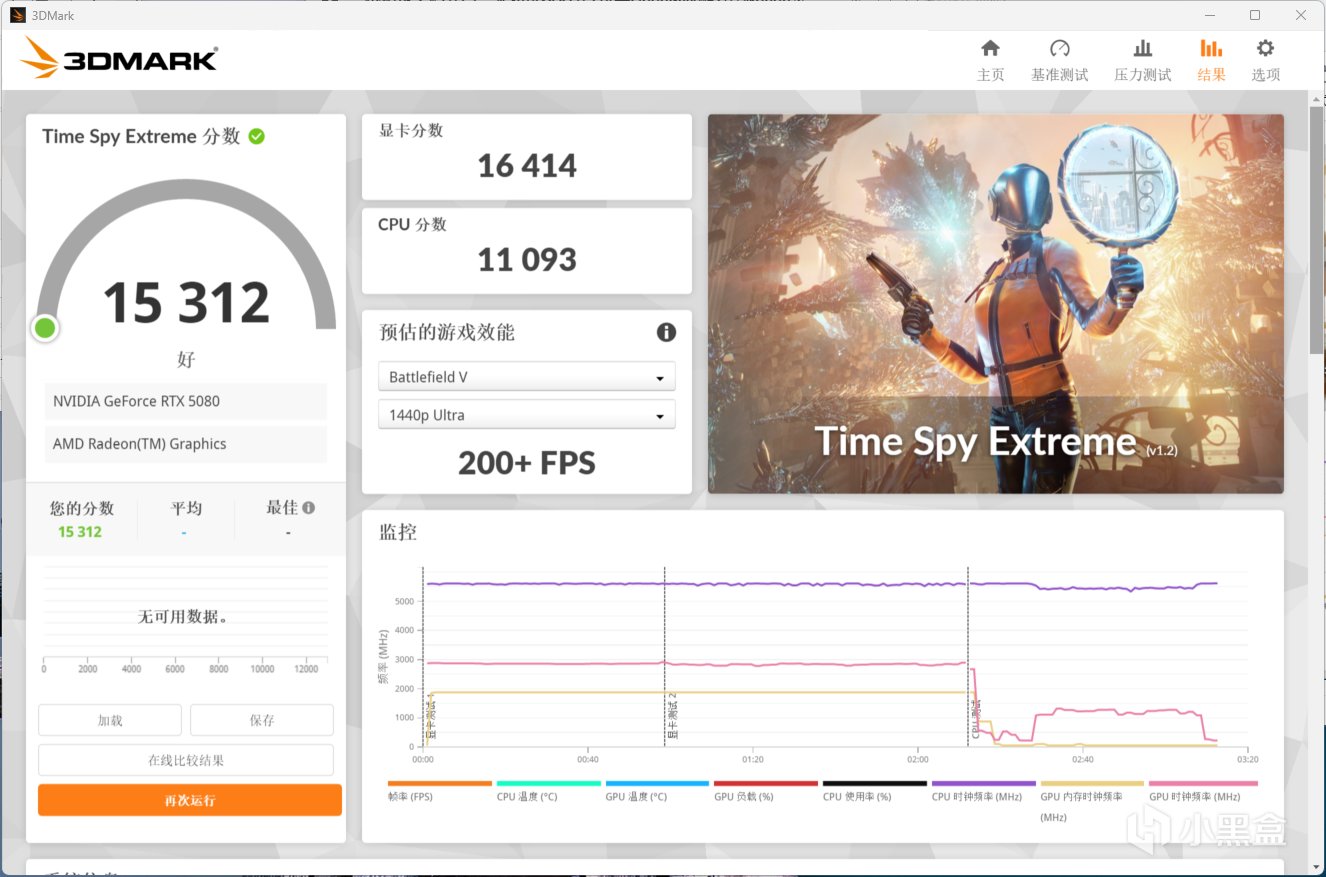Click AMD Radeon(TM) Graphics entry
Viewport: 1326px width, 877px height.
point(186,444)
